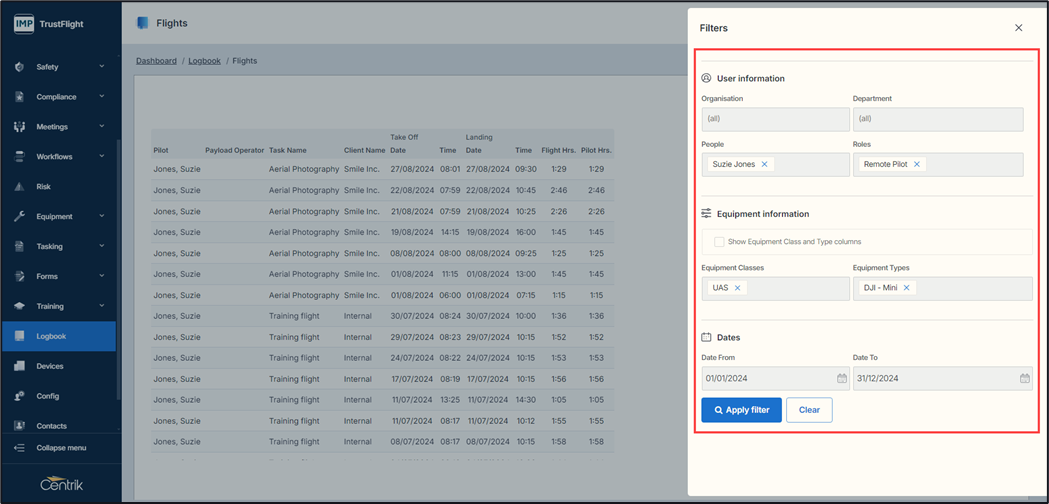
Task: Click the Safety shield icon in sidebar
Action: pos(19,67)
